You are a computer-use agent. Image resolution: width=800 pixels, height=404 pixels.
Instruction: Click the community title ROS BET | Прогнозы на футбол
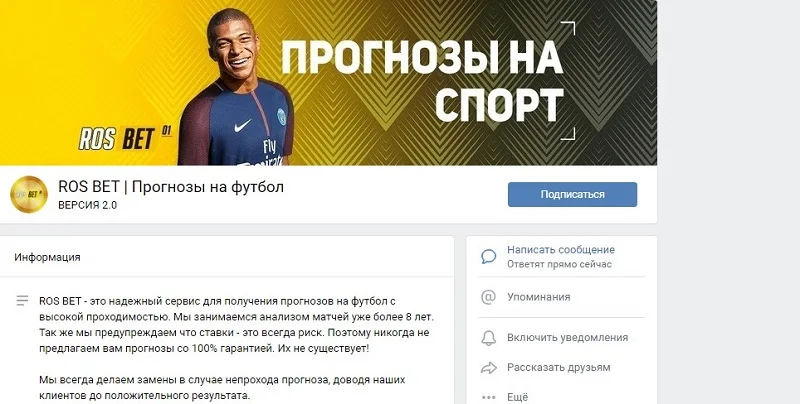(171, 187)
